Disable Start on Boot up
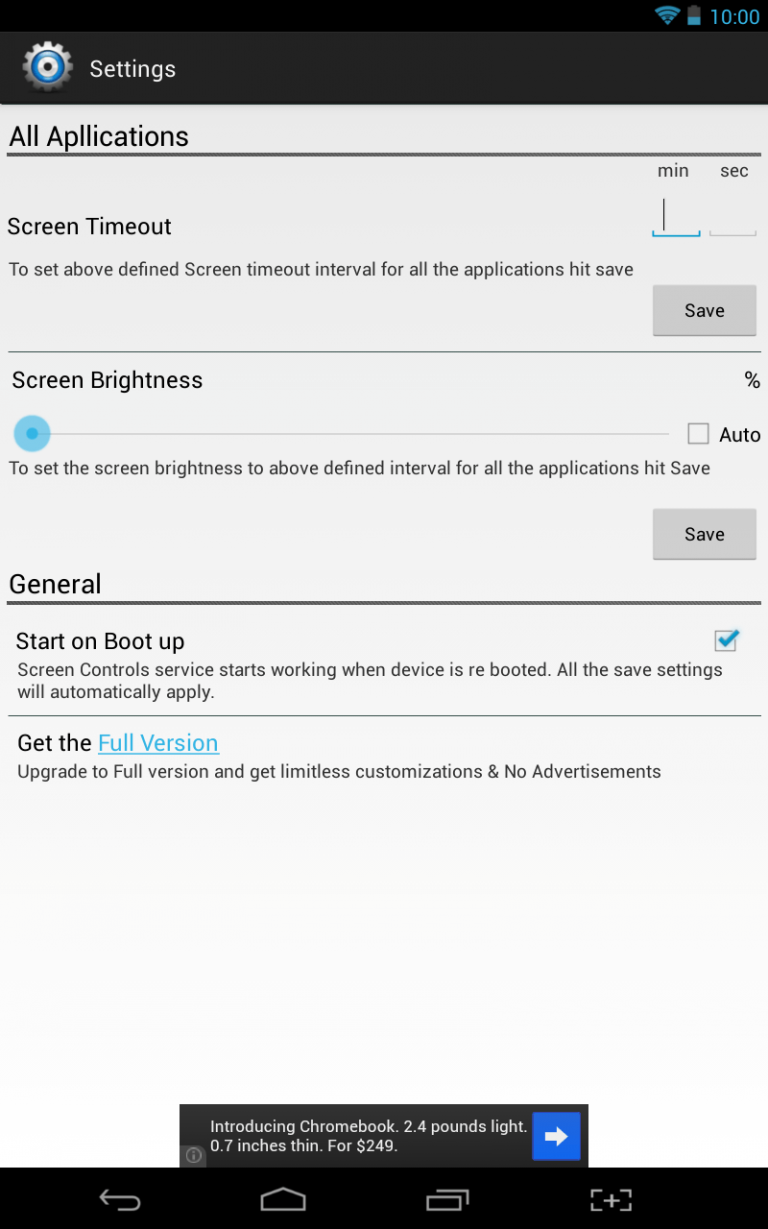 coord(726,640)
